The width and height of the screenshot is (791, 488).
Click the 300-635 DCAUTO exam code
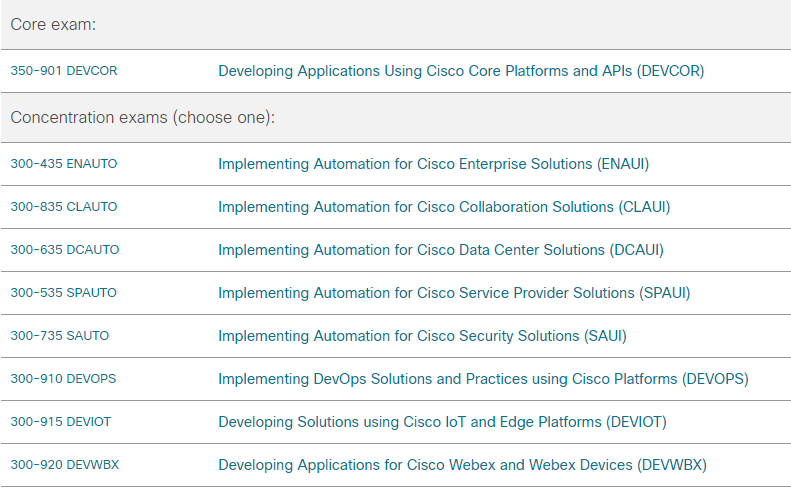(x=65, y=250)
